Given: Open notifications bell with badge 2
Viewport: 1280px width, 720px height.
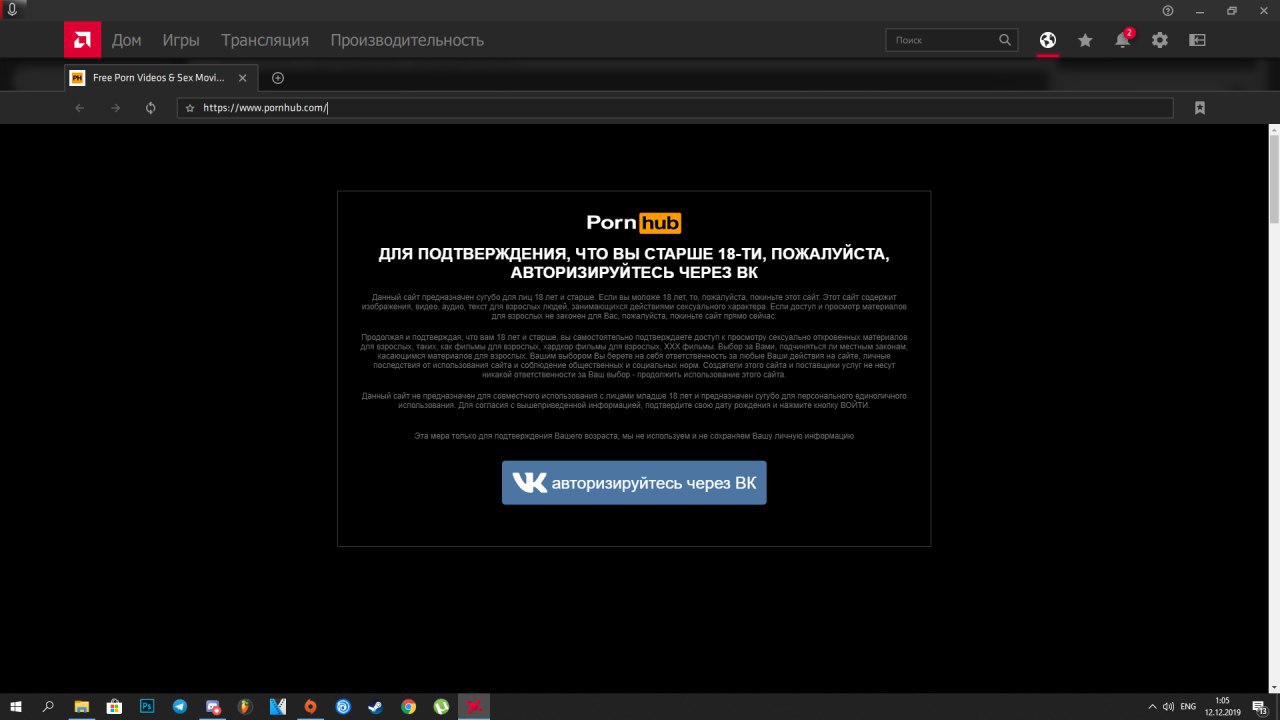Looking at the screenshot, I should click(x=1123, y=40).
